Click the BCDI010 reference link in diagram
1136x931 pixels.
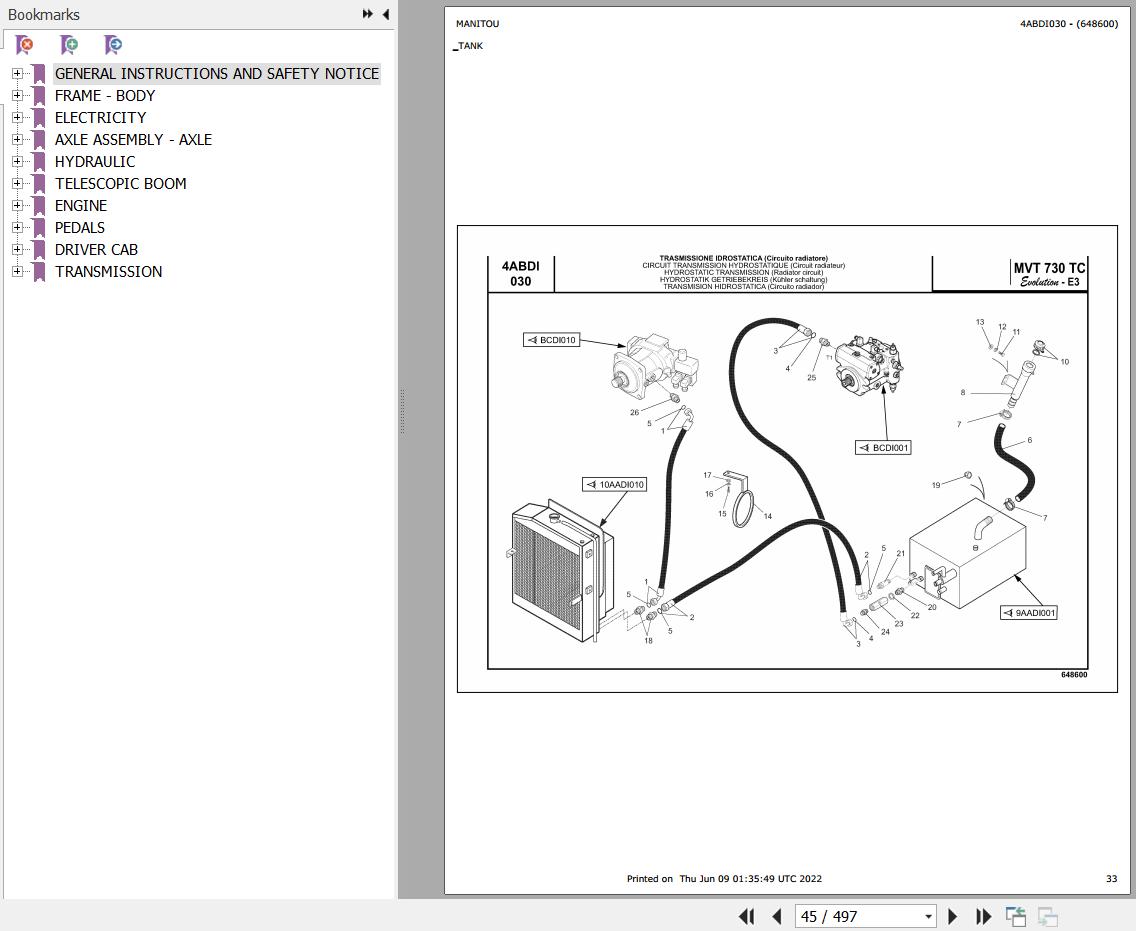[552, 340]
